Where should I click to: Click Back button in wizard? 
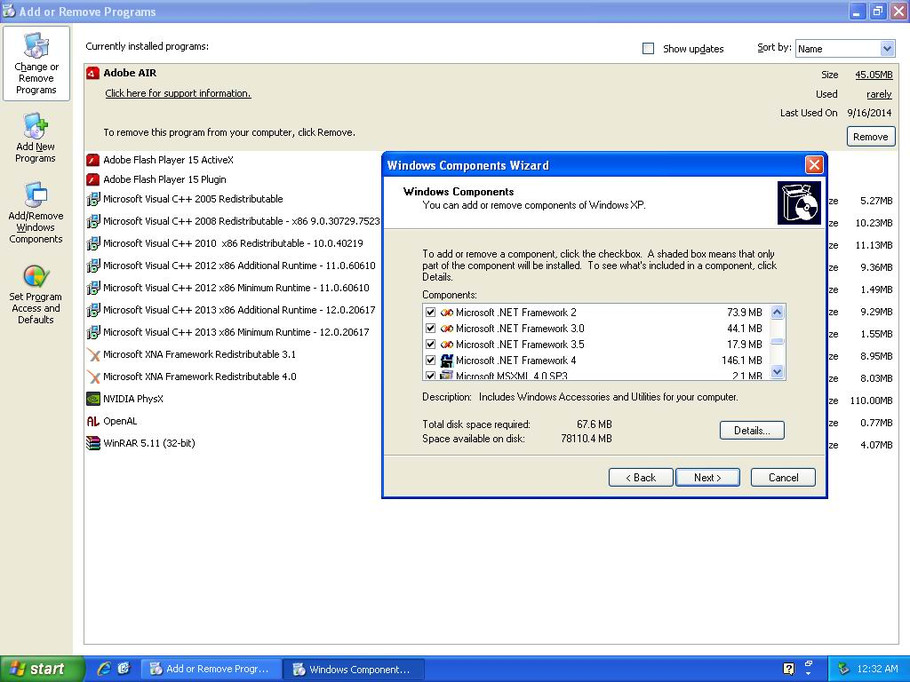click(x=641, y=478)
